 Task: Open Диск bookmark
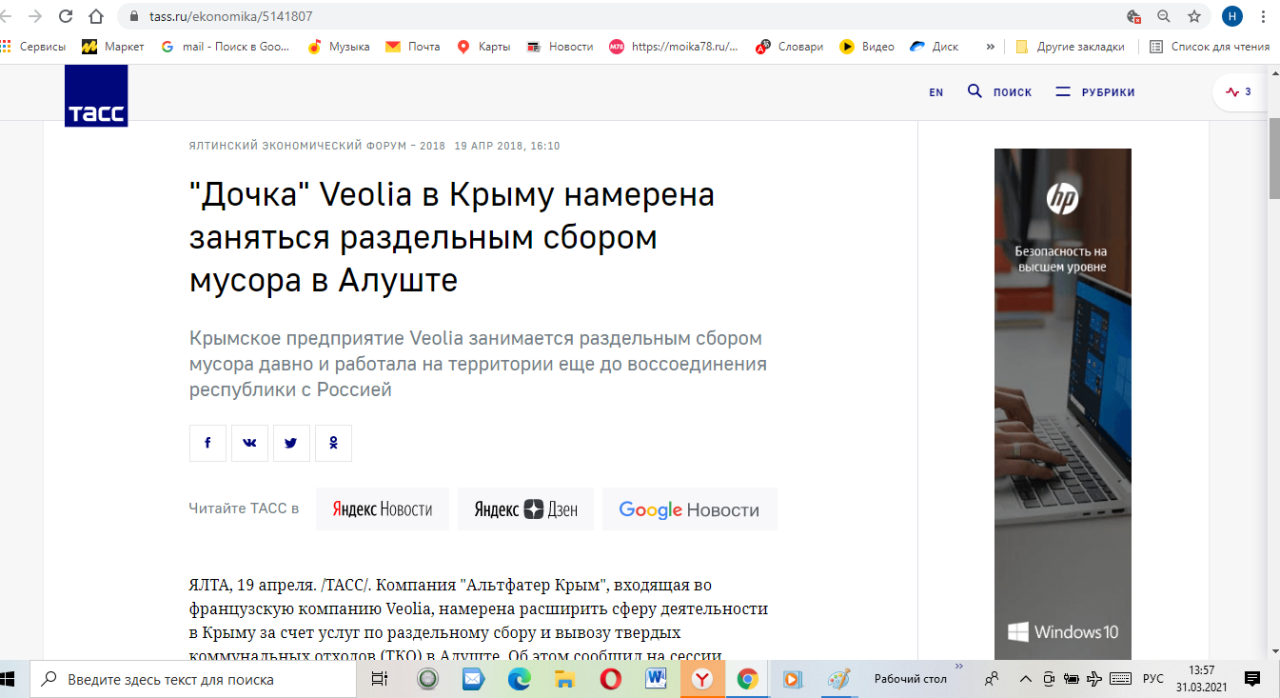pyautogui.click(x=934, y=46)
